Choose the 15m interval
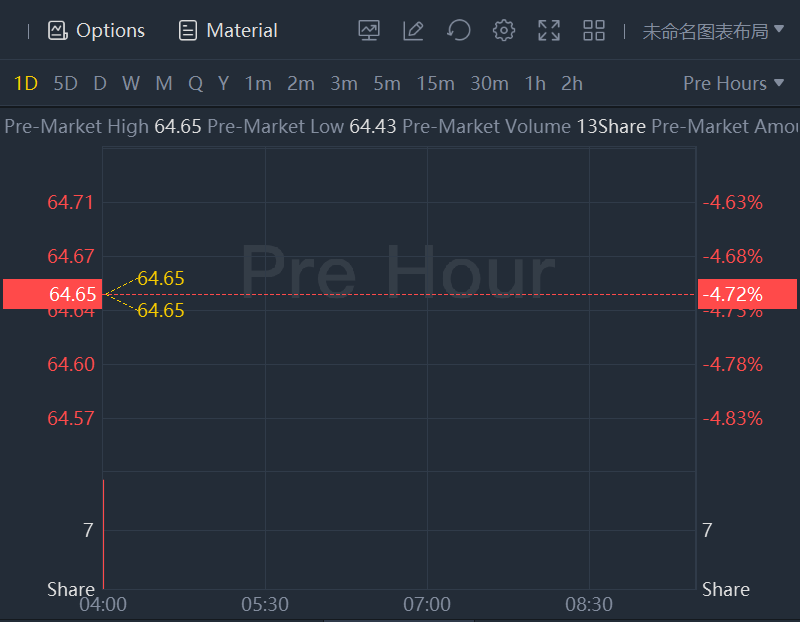 [435, 83]
